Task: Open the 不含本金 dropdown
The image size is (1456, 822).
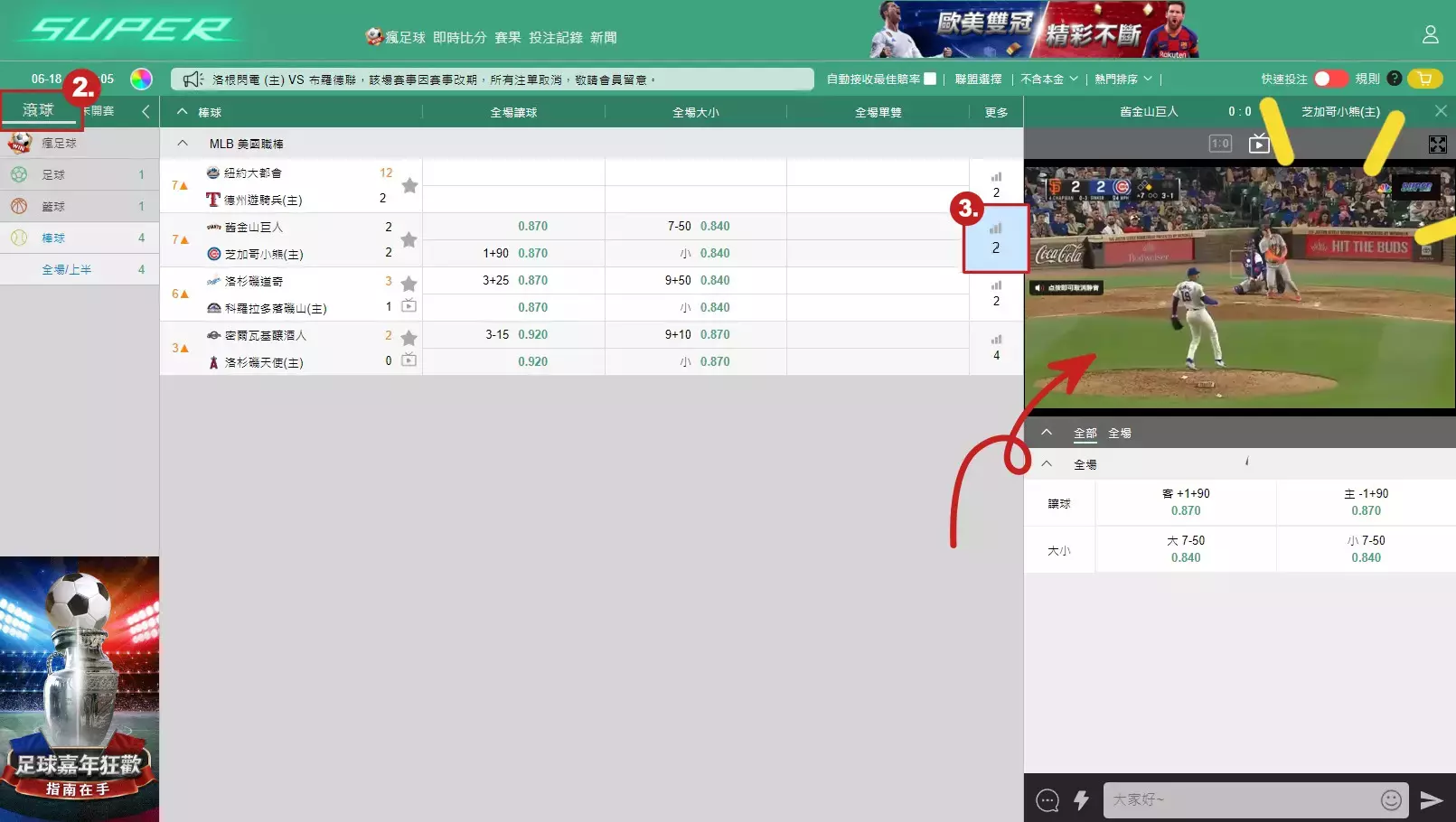Action: coord(1049,79)
